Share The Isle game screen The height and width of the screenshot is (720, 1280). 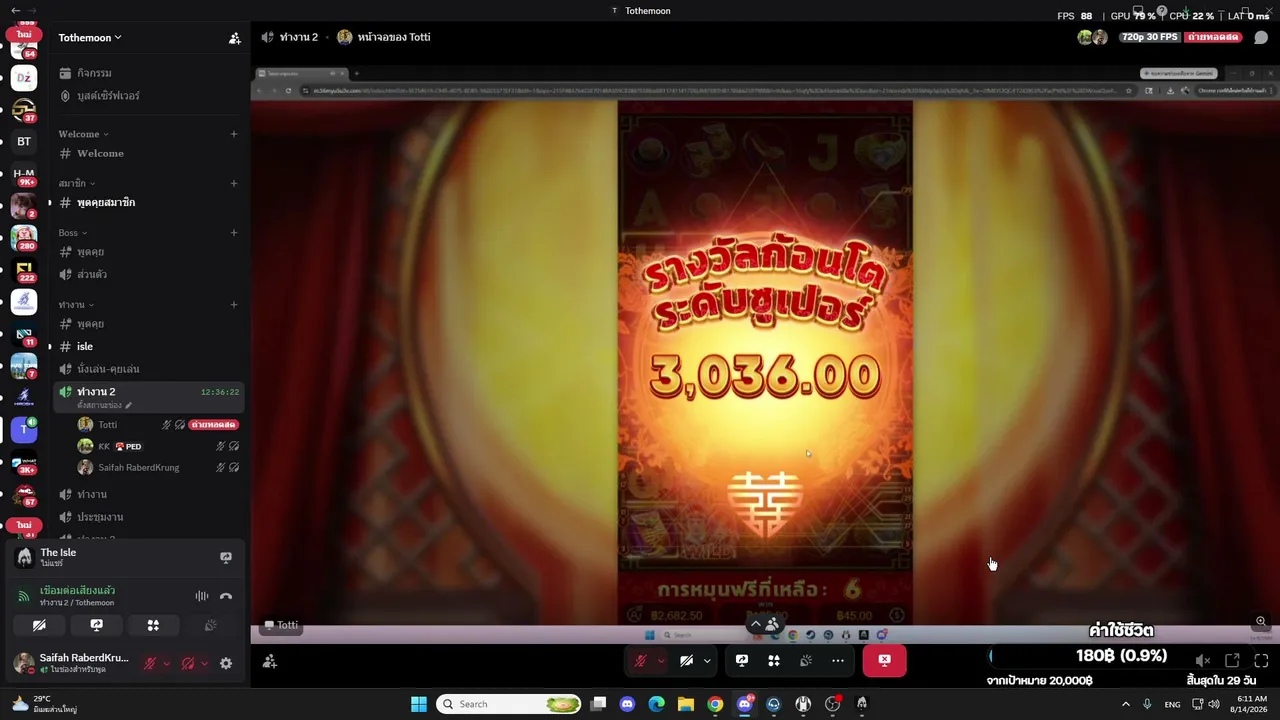click(x=226, y=557)
